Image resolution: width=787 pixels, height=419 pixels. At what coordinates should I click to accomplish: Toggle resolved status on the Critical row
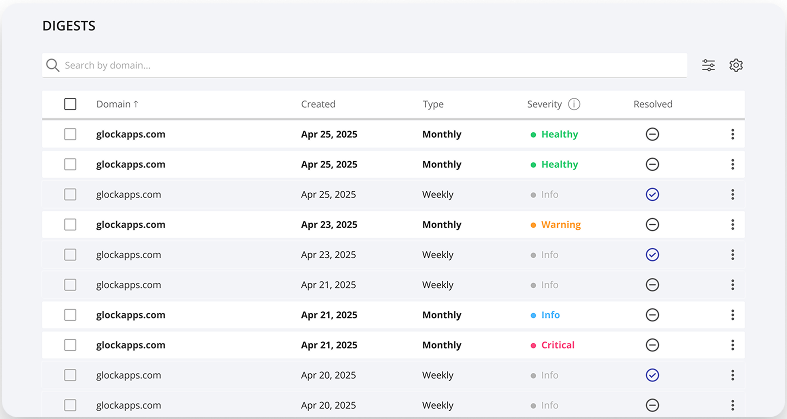click(652, 345)
